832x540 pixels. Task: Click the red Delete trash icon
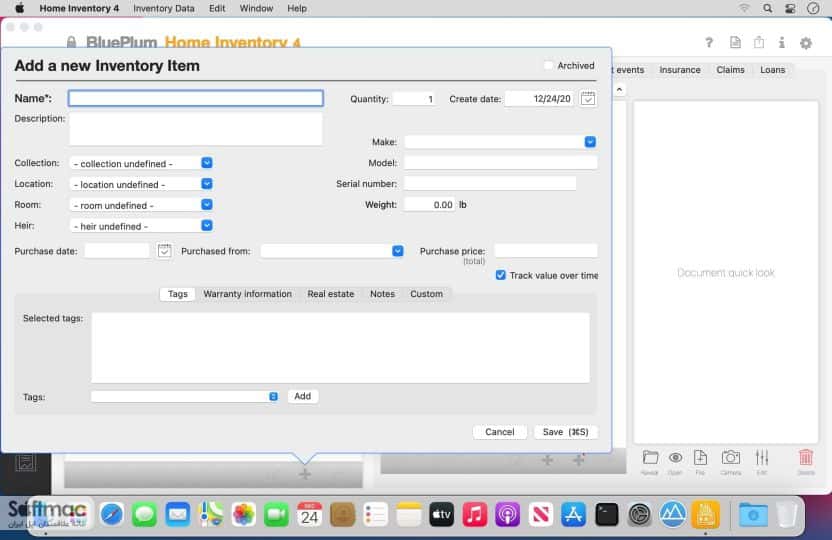point(805,457)
